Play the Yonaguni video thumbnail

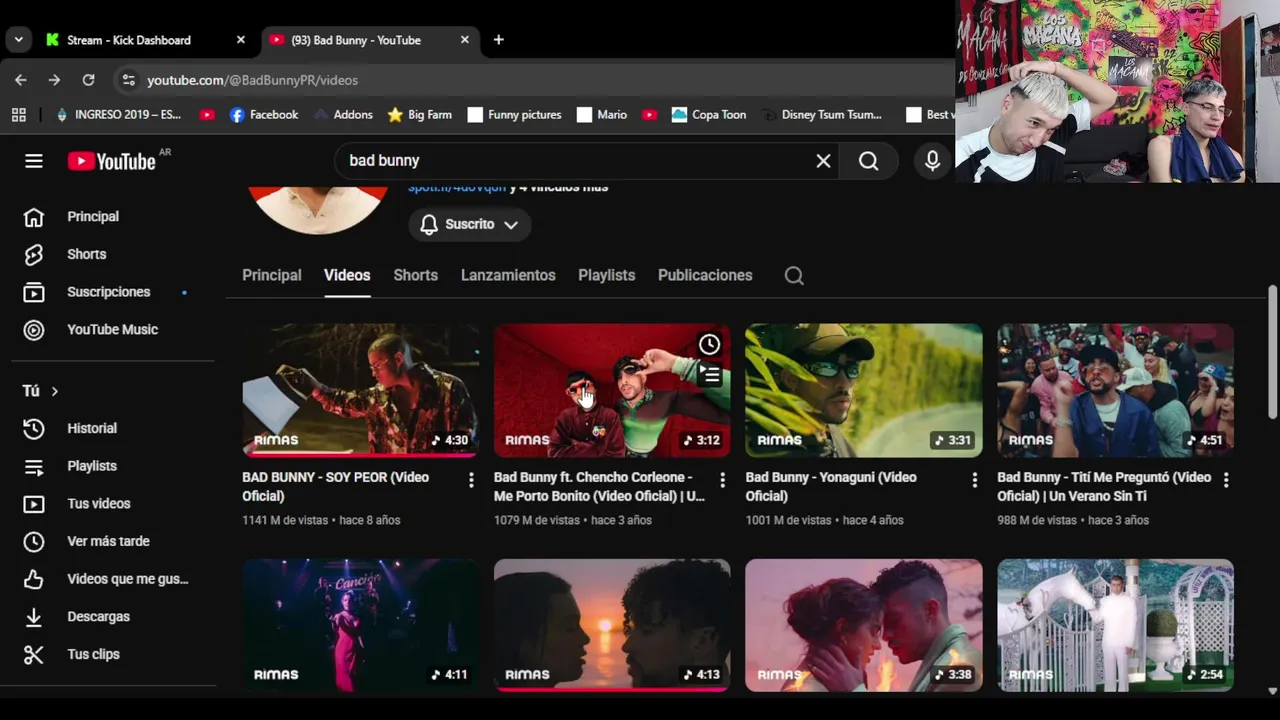[x=864, y=390]
